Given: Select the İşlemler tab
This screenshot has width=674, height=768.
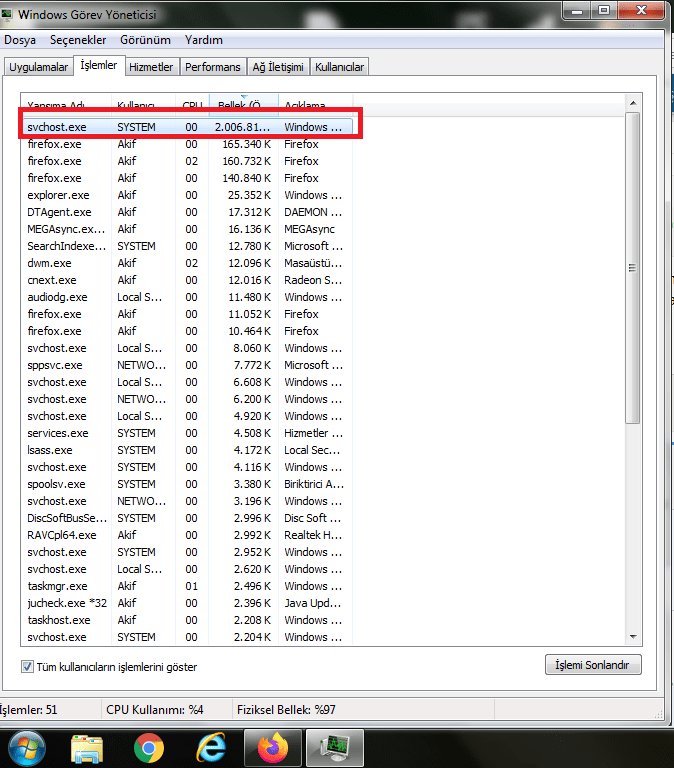Looking at the screenshot, I should click(x=99, y=65).
